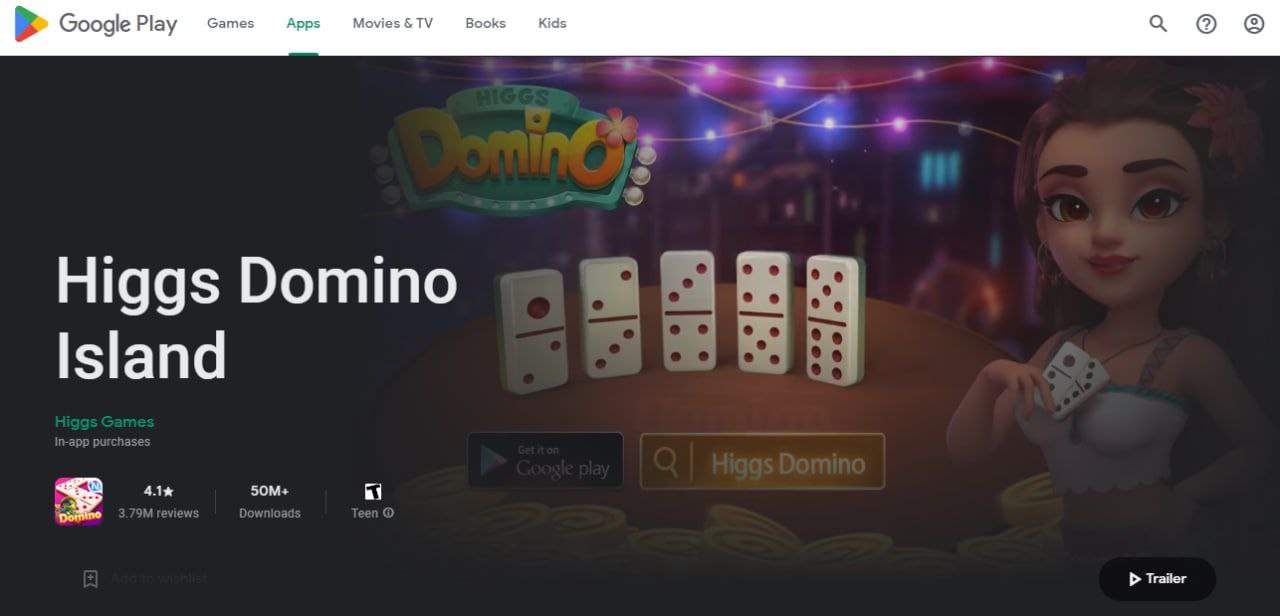Viewport: 1280px width, 616px height.
Task: Open Higgs Games developer link
Action: click(x=104, y=422)
